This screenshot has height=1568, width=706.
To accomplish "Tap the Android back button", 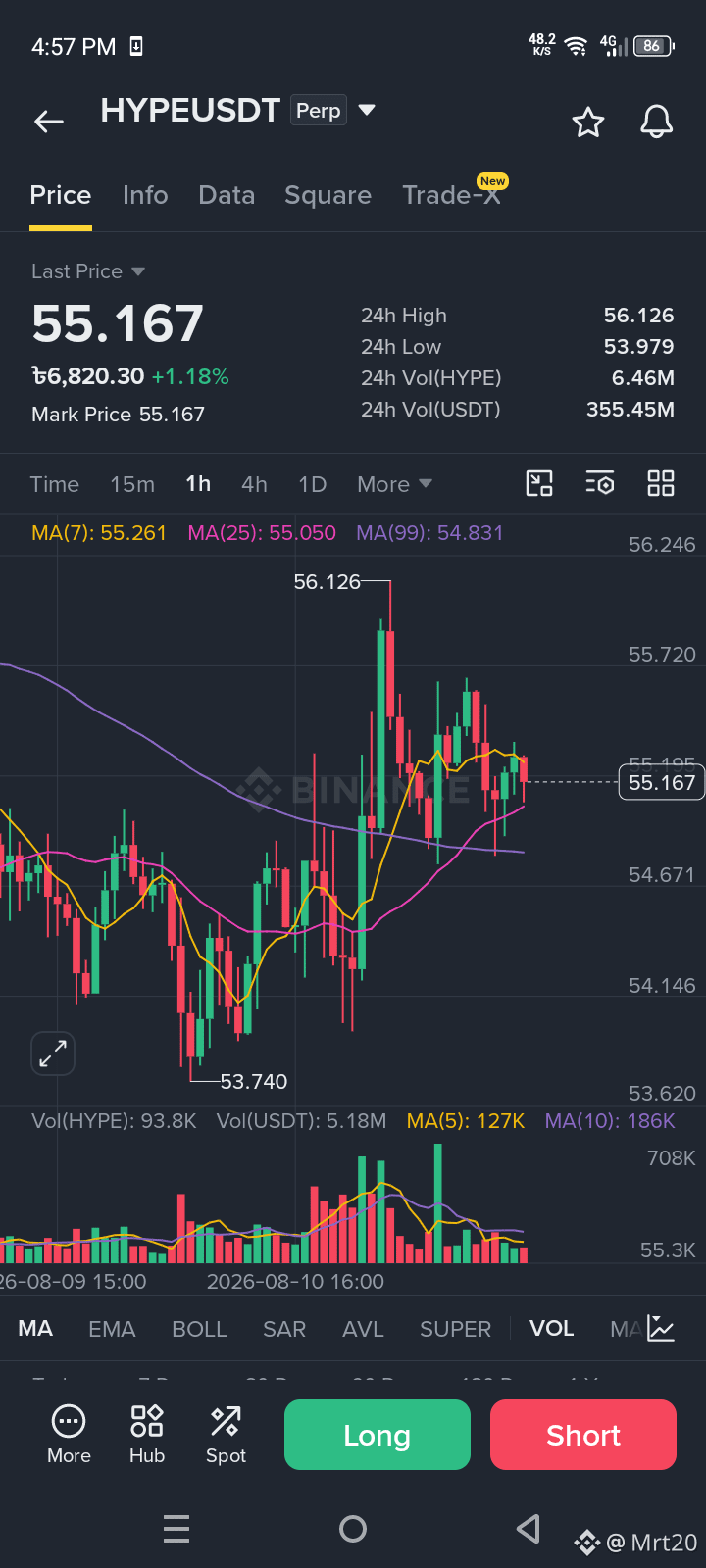I will pyautogui.click(x=529, y=1529).
